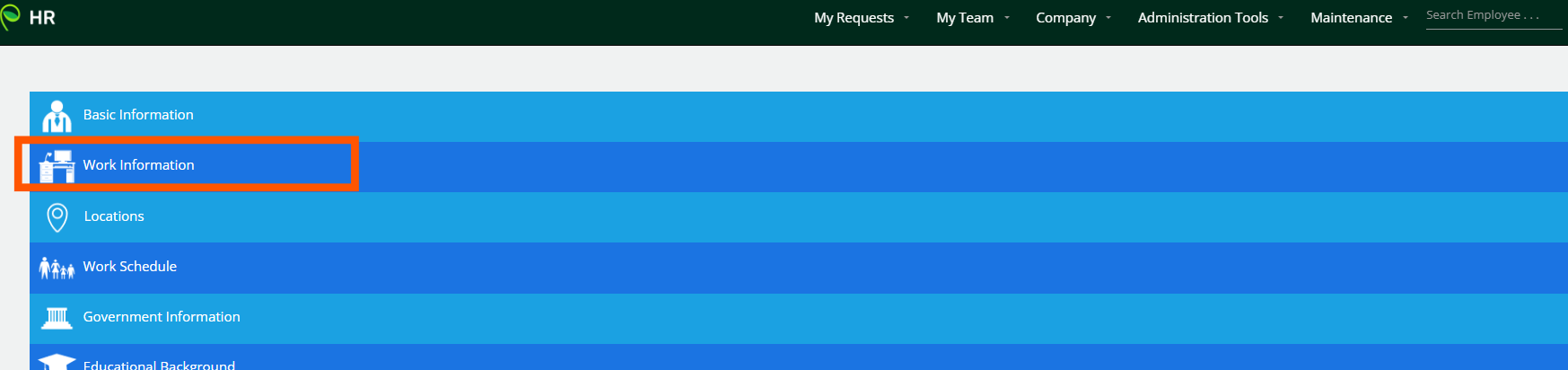The width and height of the screenshot is (1568, 370).
Task: Click the Educational Background graduation cap icon
Action: click(57, 362)
